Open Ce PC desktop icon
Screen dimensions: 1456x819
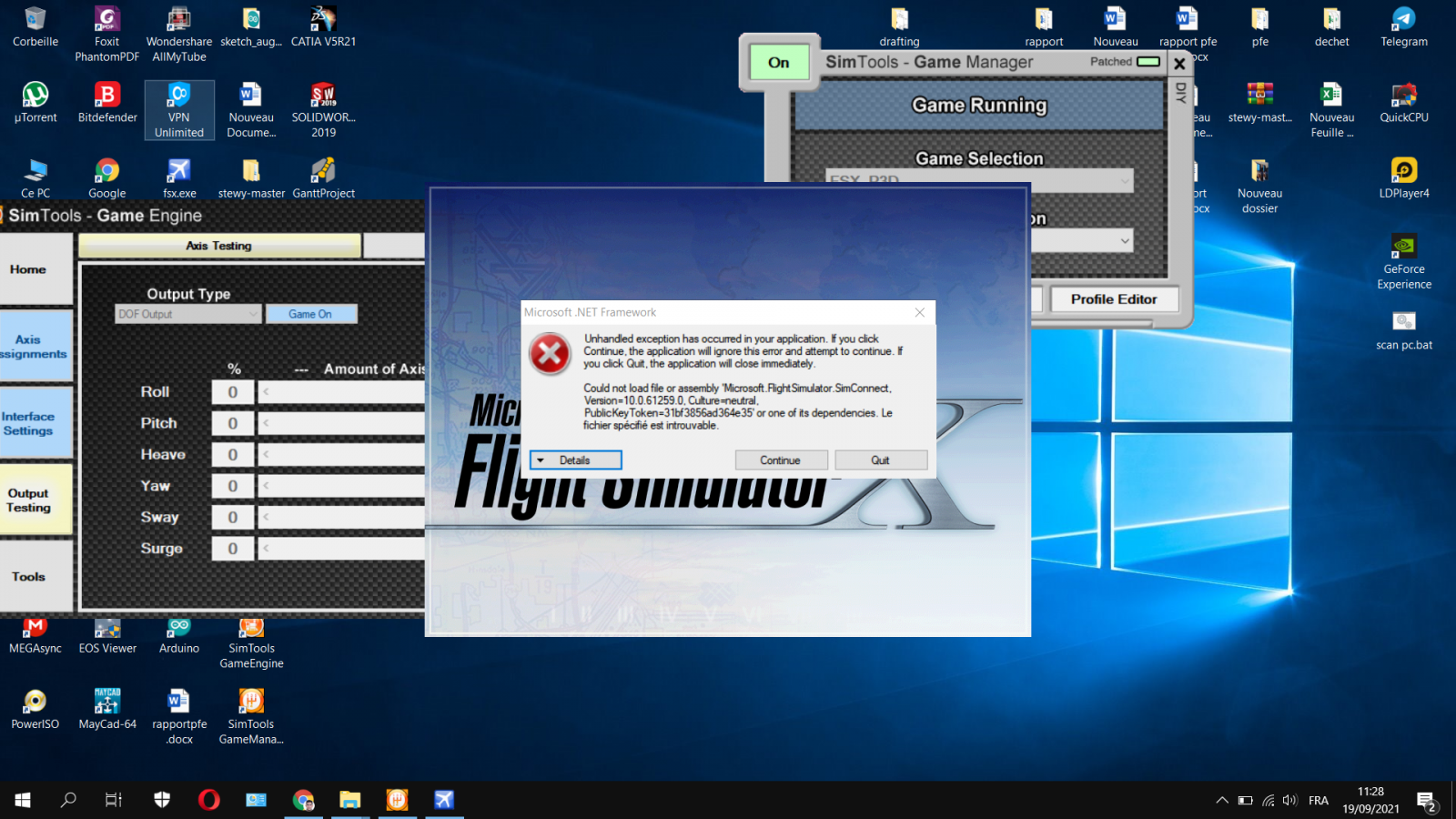coord(35,178)
